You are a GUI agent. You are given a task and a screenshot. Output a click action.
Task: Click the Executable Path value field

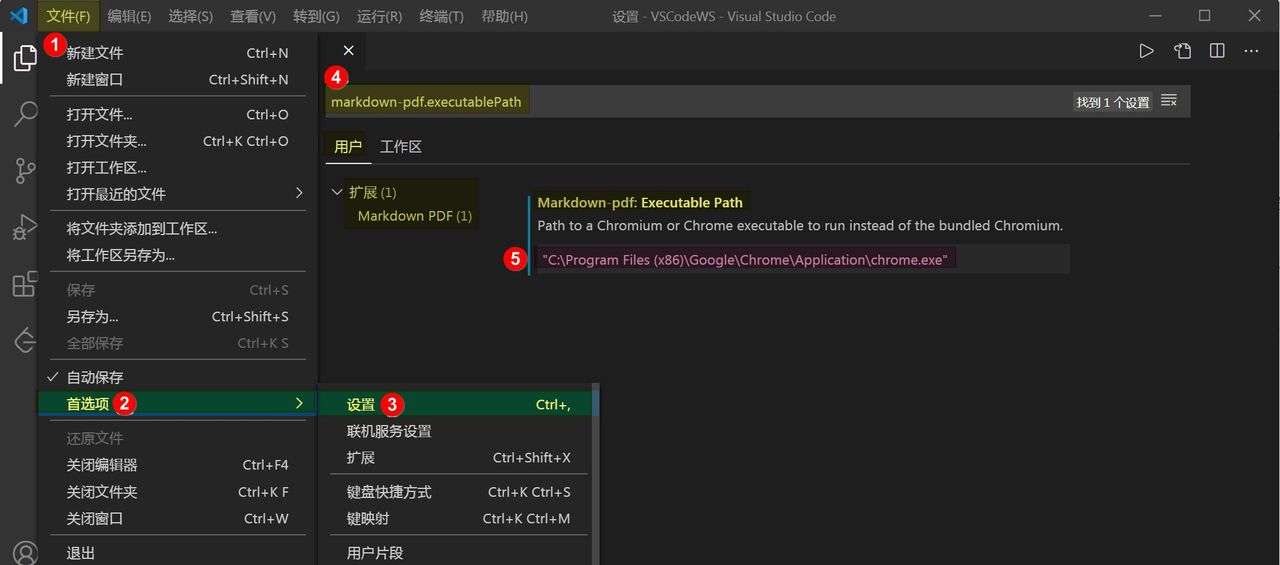(803, 259)
